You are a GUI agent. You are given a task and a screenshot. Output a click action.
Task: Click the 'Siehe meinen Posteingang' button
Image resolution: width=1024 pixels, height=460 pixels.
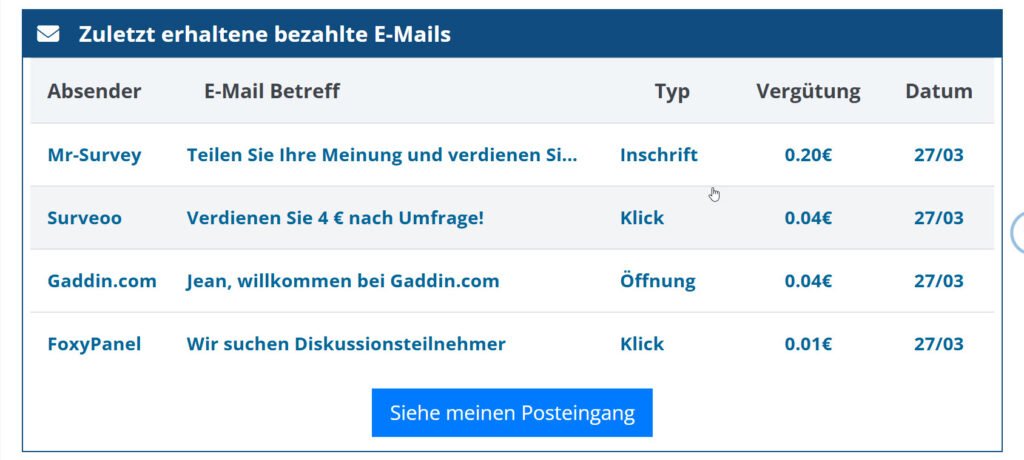(x=512, y=413)
